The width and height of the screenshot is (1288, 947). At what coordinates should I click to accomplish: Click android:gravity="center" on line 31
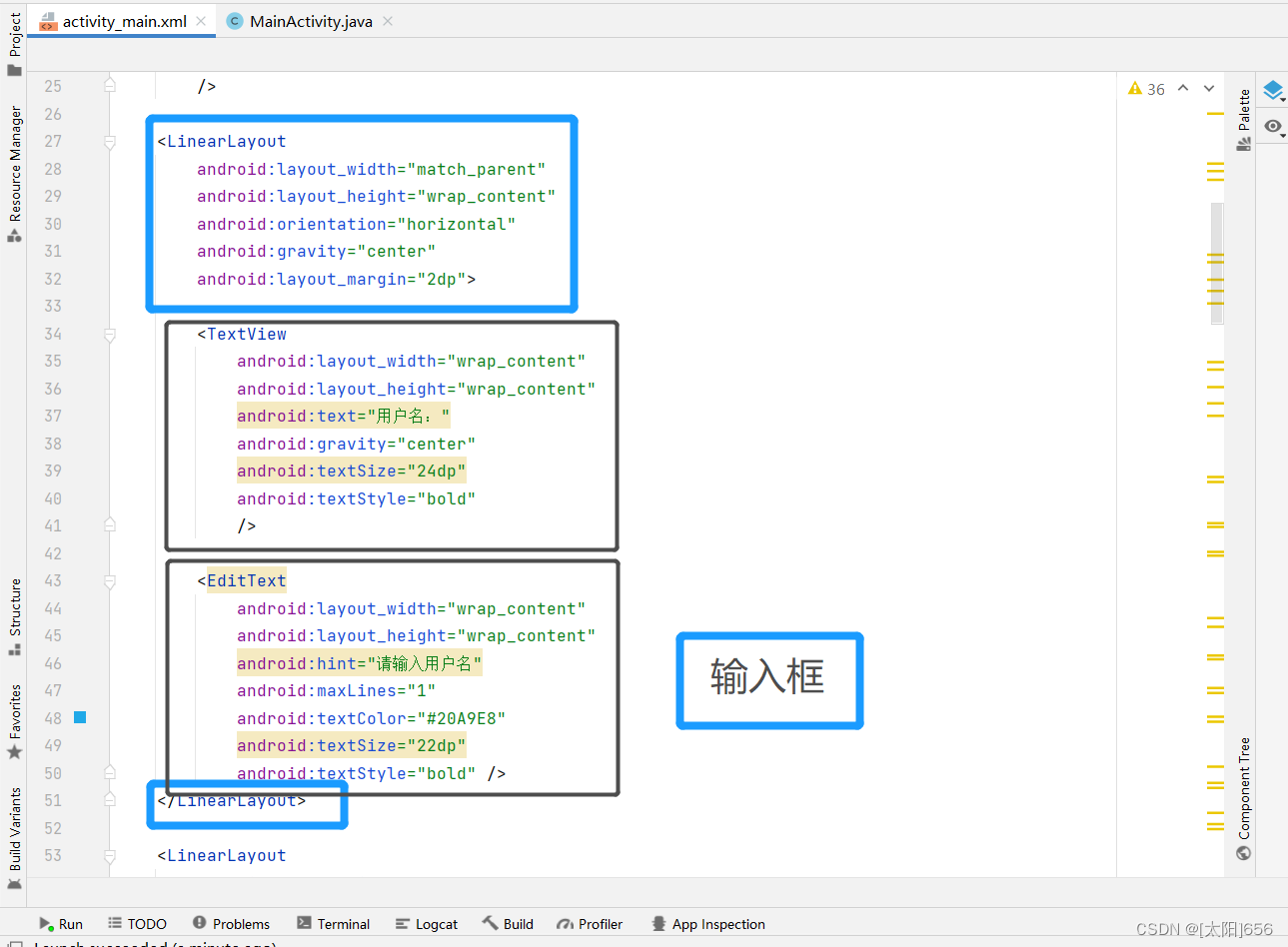click(317, 252)
